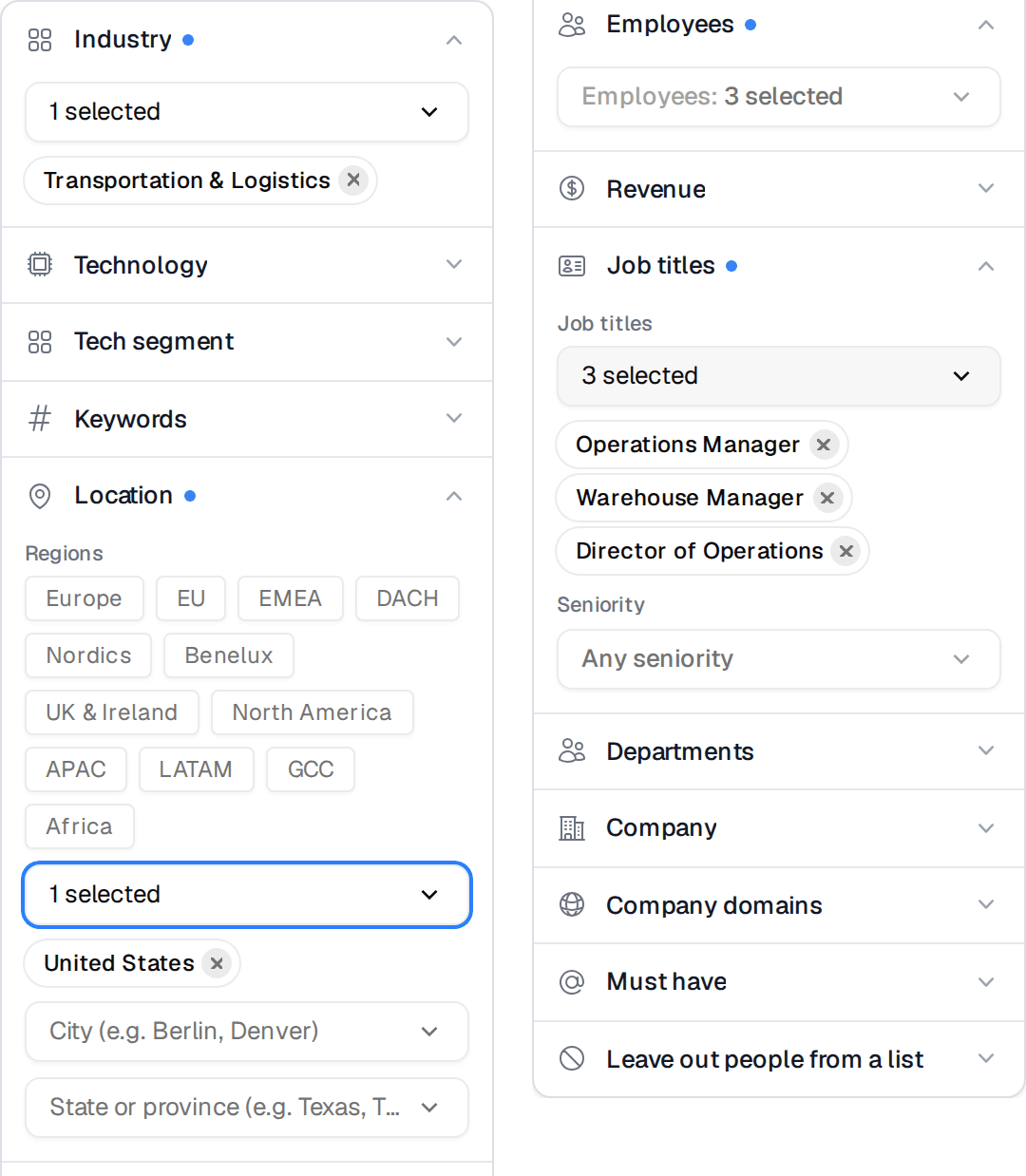Click the Departments section title

point(680,751)
